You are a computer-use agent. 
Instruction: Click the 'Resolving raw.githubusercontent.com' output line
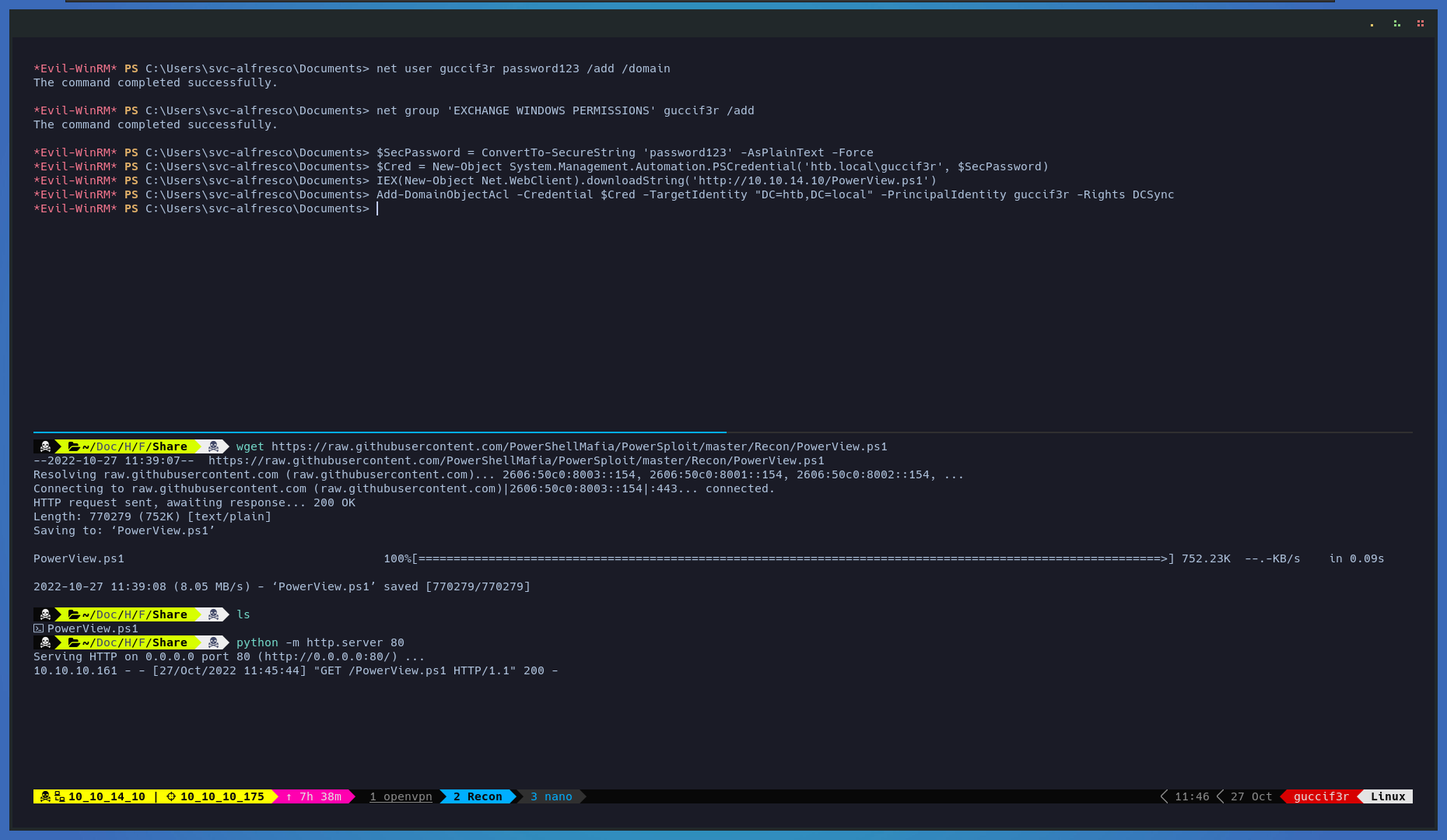point(499,474)
